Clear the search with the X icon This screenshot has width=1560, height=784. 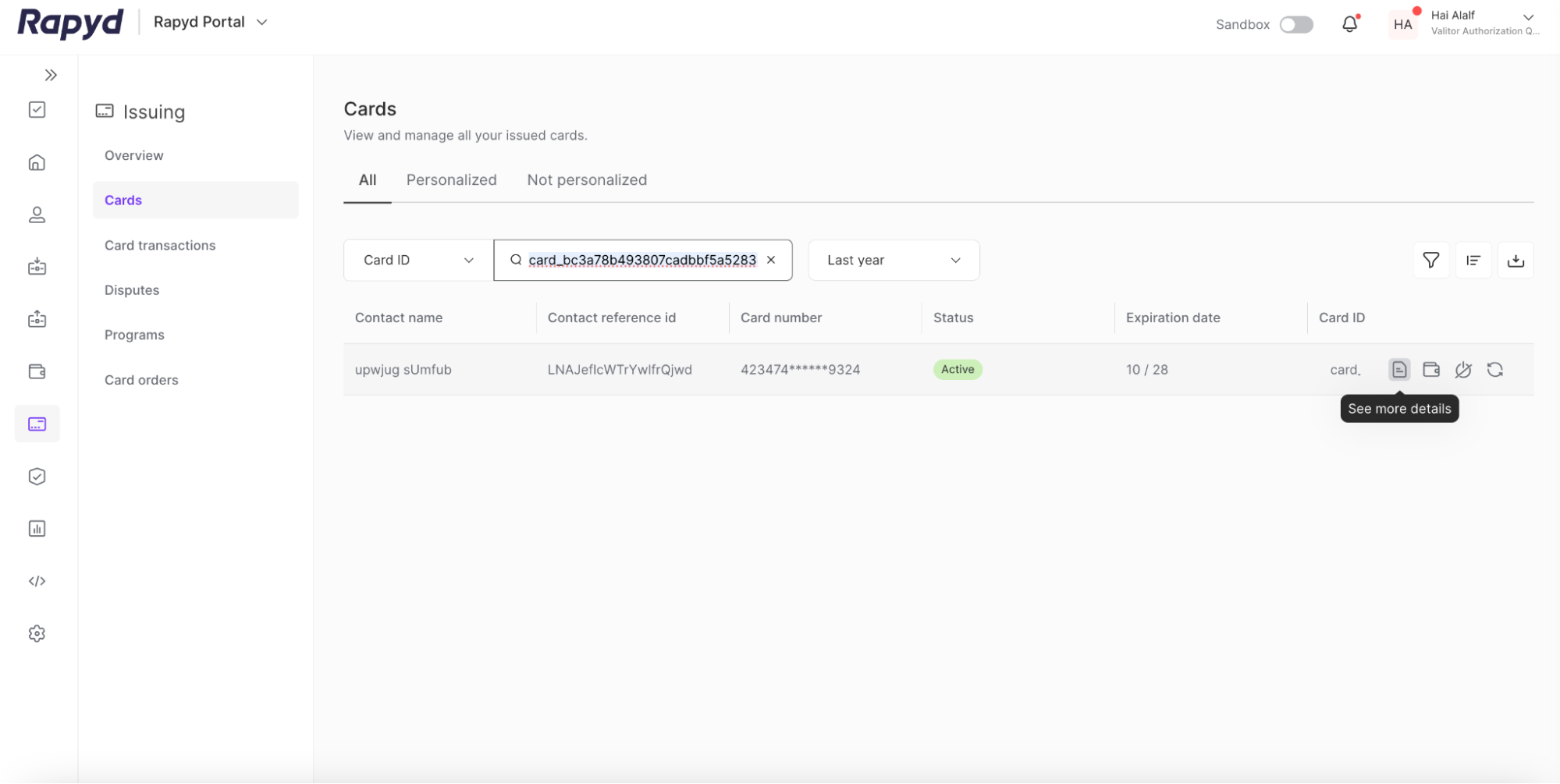click(771, 260)
